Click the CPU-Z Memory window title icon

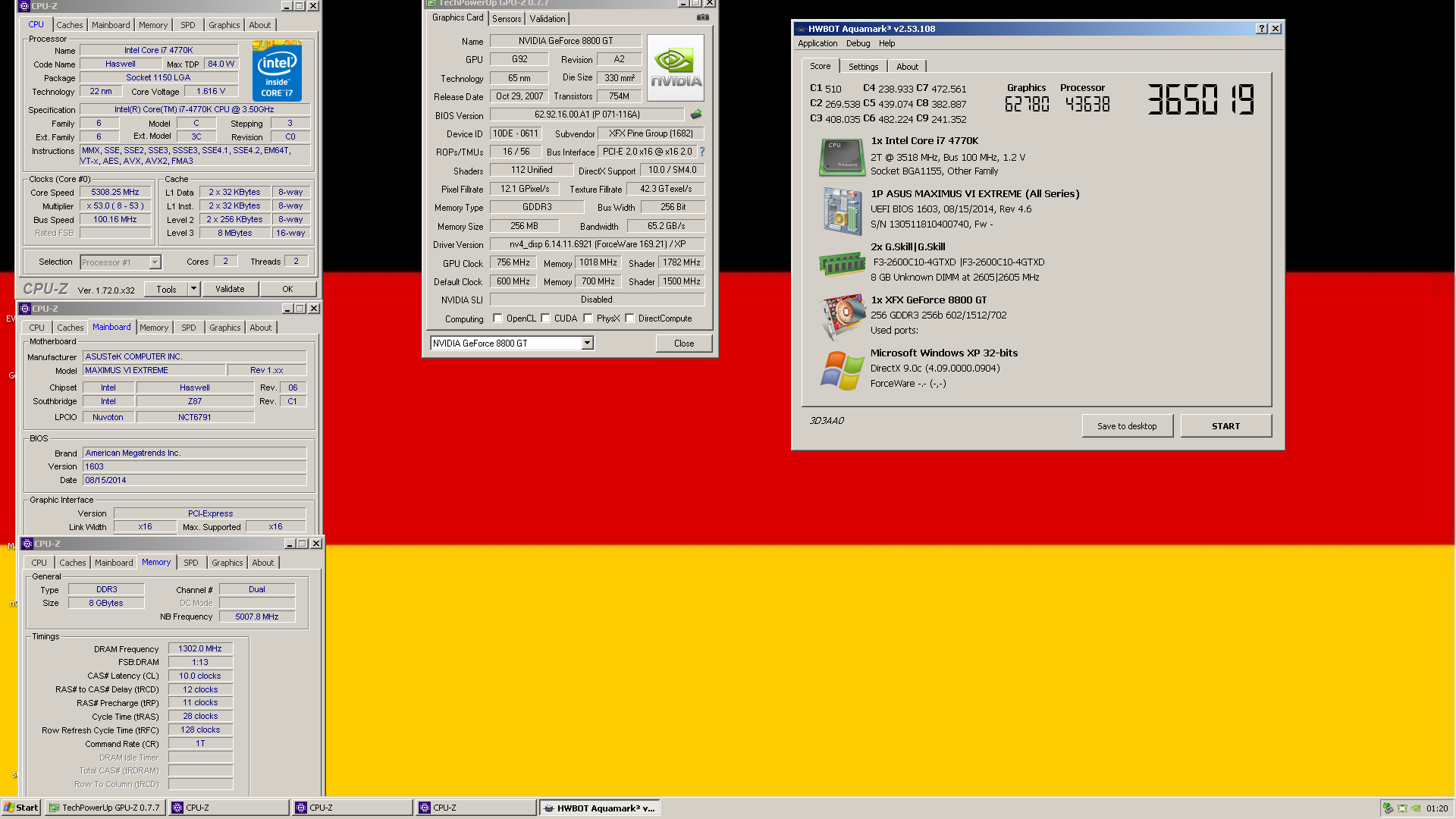tap(27, 544)
